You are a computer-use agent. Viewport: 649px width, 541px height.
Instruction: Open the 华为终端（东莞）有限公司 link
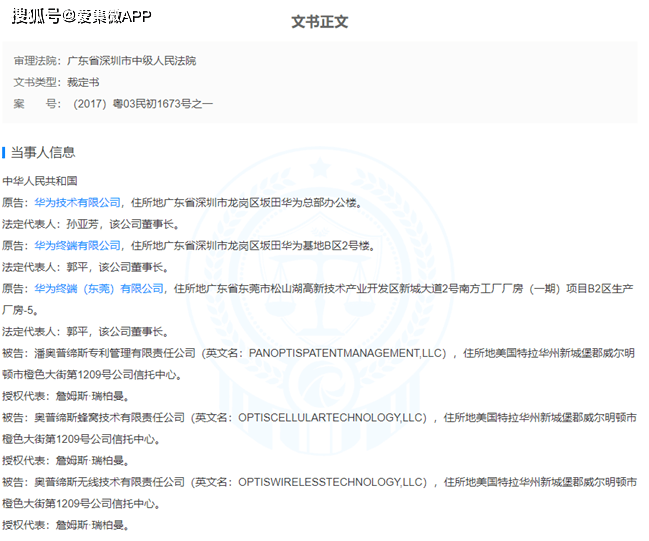pyautogui.click(x=99, y=289)
